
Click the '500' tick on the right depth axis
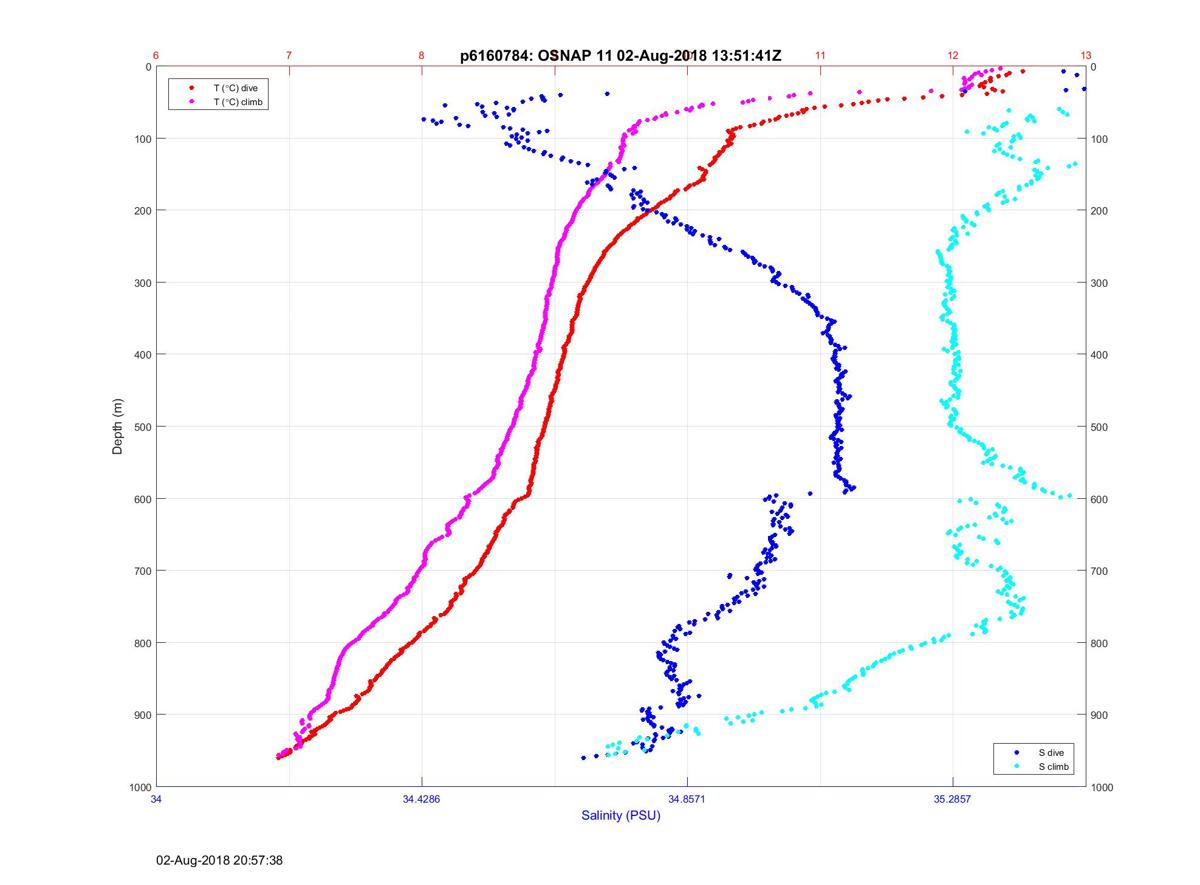[x=1100, y=427]
